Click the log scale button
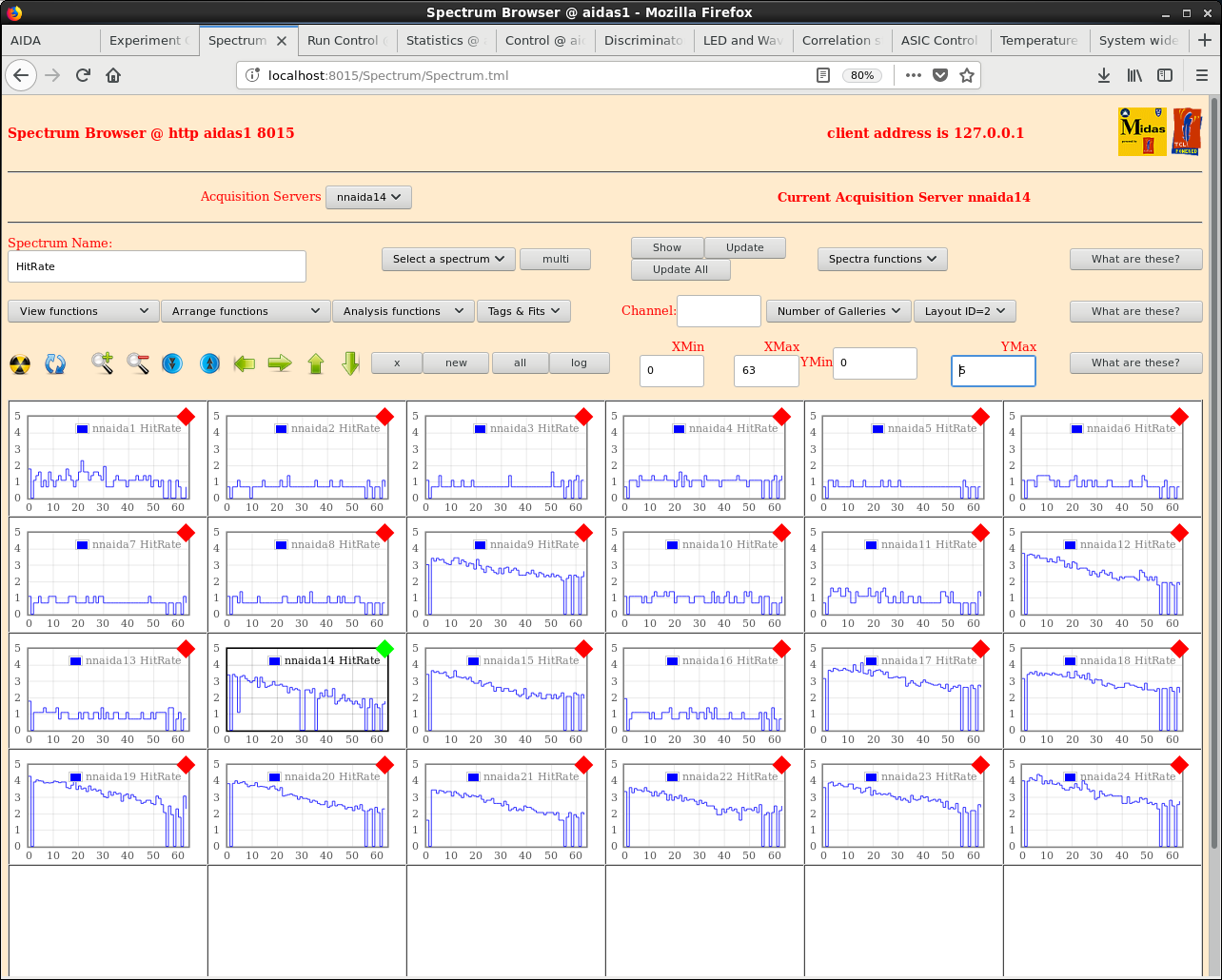 pyautogui.click(x=580, y=363)
